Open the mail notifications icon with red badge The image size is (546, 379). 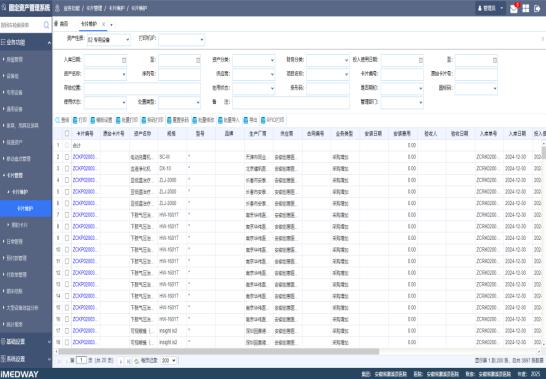[514, 8]
